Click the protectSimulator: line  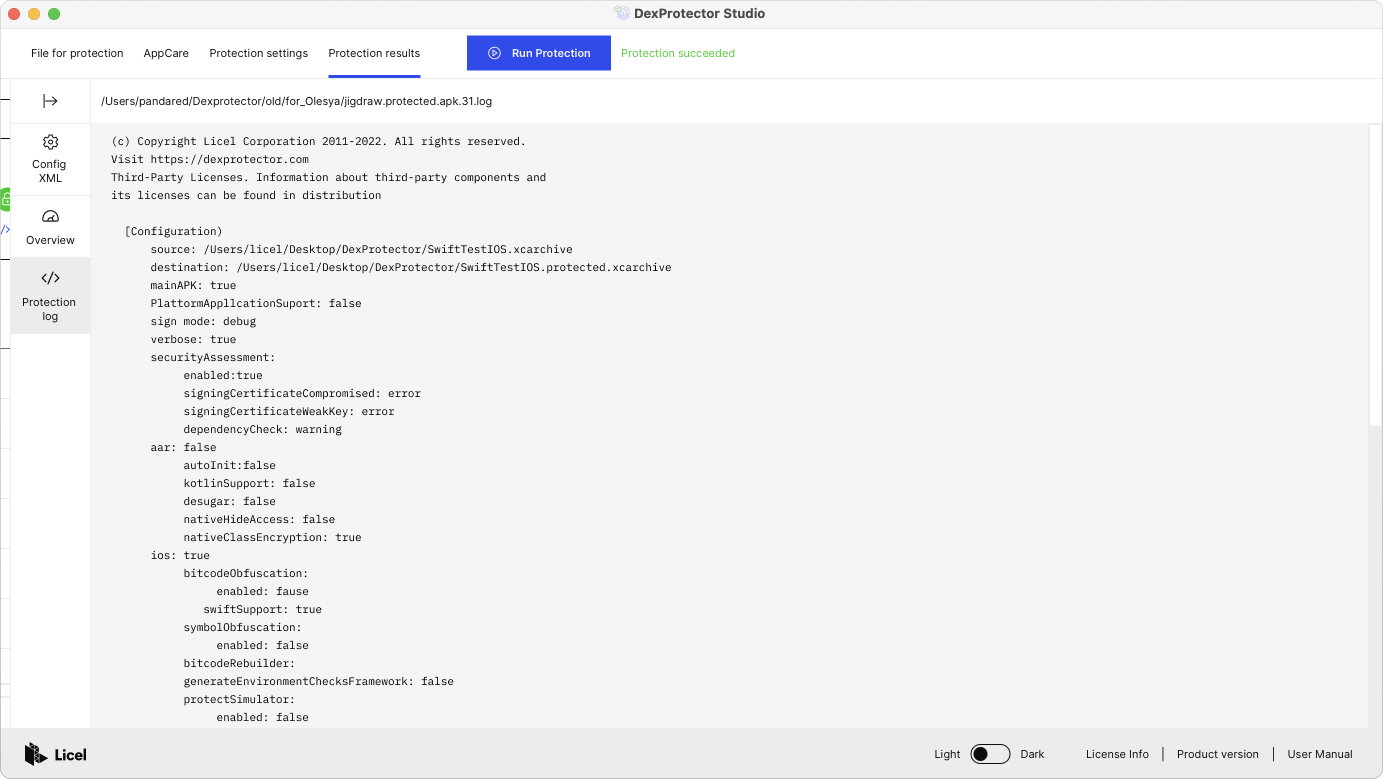pyautogui.click(x=239, y=699)
